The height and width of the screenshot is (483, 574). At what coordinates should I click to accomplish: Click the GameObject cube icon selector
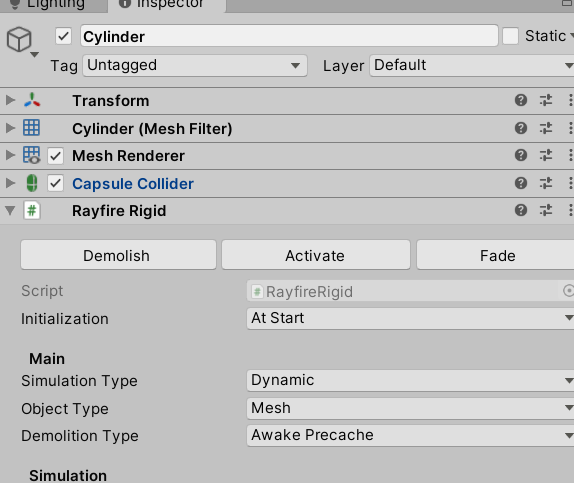click(x=19, y=40)
